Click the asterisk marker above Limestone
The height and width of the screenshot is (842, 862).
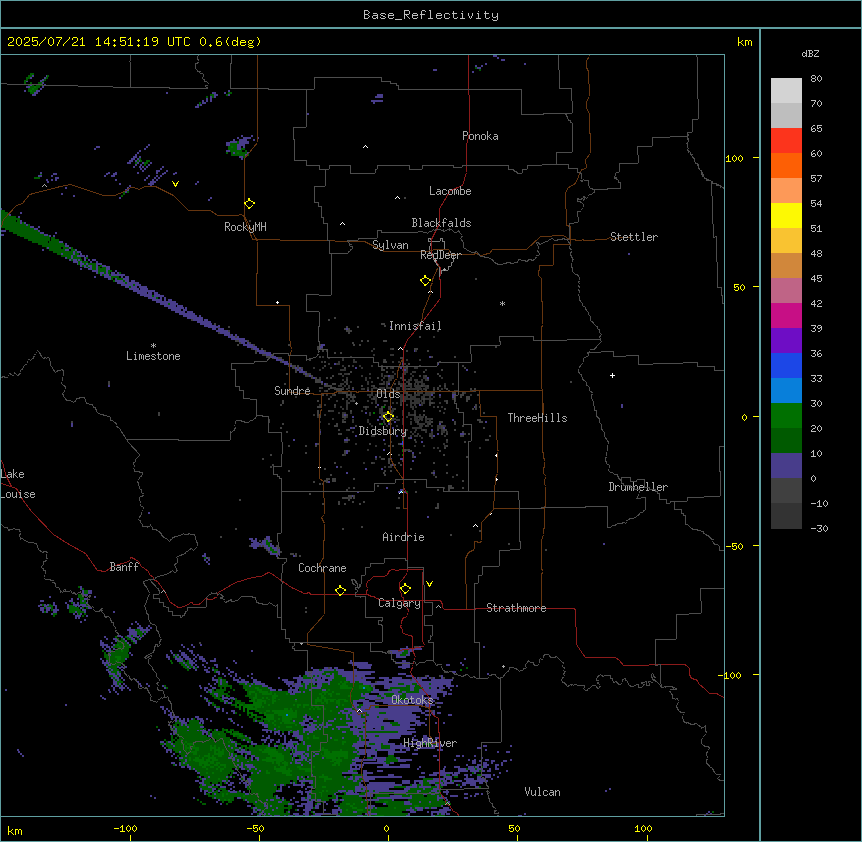[x=153, y=346]
